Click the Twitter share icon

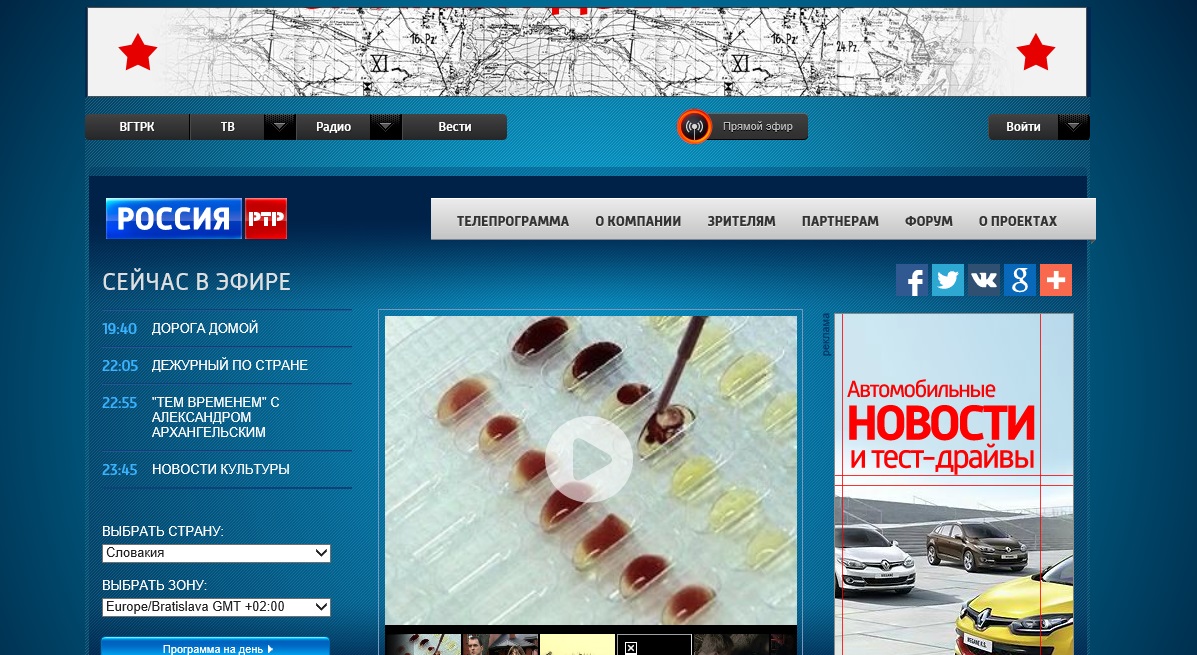point(947,280)
